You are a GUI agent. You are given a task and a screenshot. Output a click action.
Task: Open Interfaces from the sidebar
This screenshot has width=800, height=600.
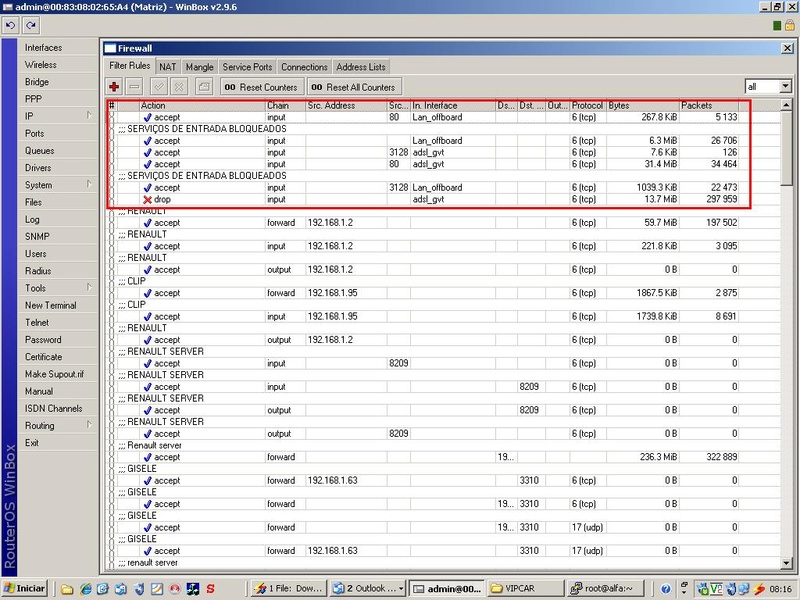pyautogui.click(x=57, y=47)
